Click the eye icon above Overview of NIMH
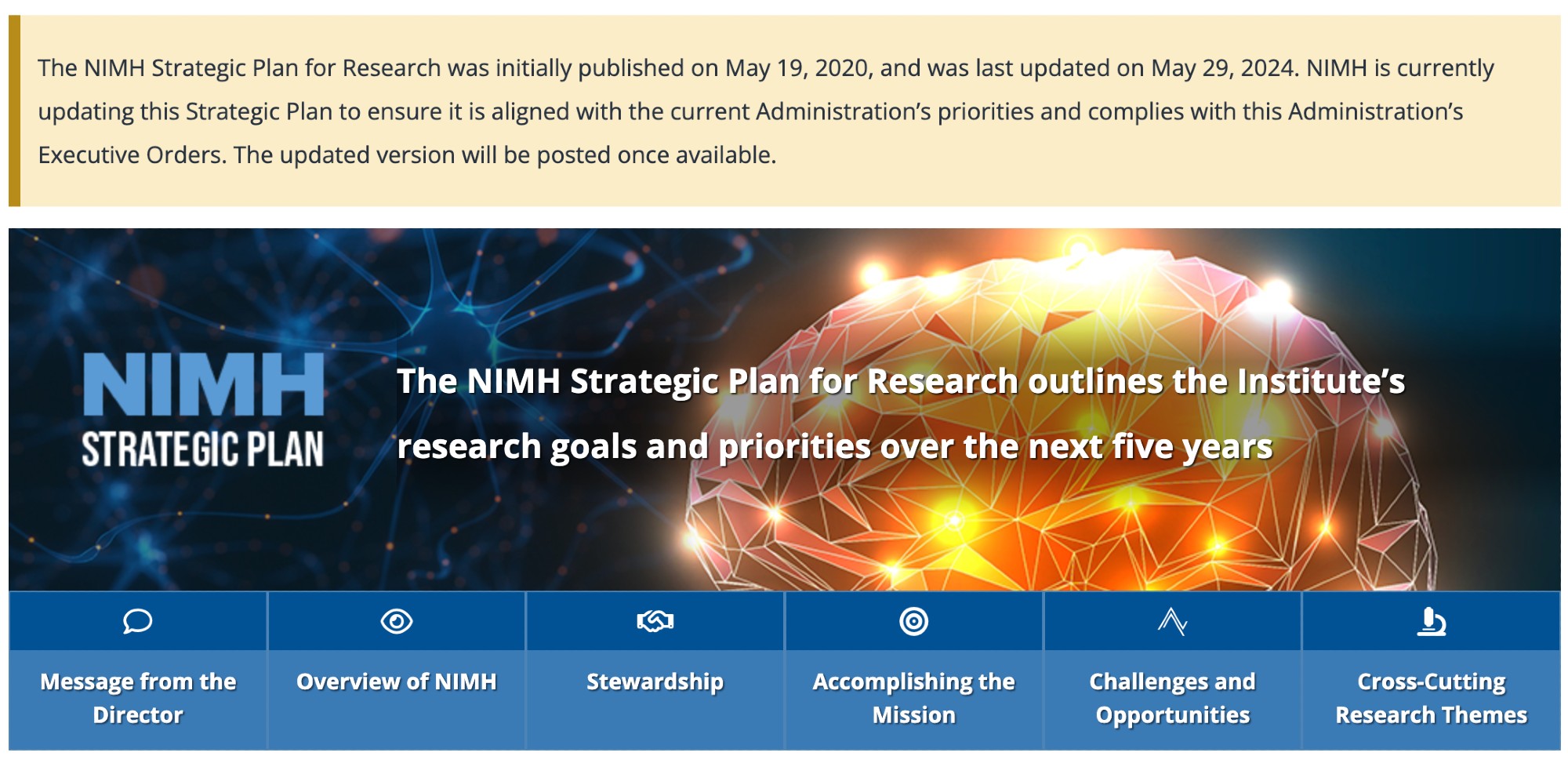Screen dimensions: 1568x767 397,621
